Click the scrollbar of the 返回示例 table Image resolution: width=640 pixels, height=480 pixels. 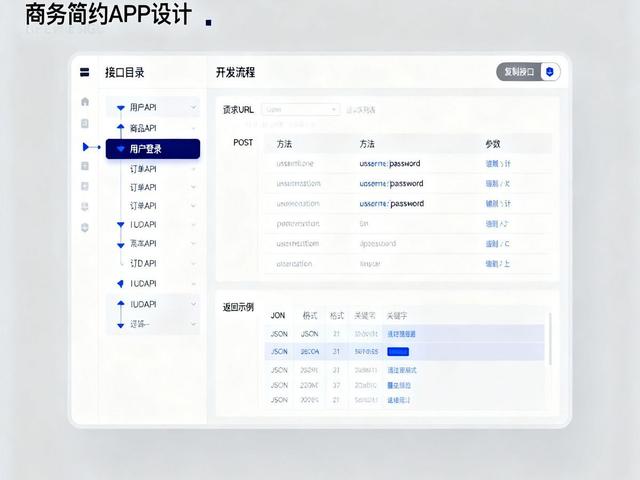pyautogui.click(x=550, y=339)
